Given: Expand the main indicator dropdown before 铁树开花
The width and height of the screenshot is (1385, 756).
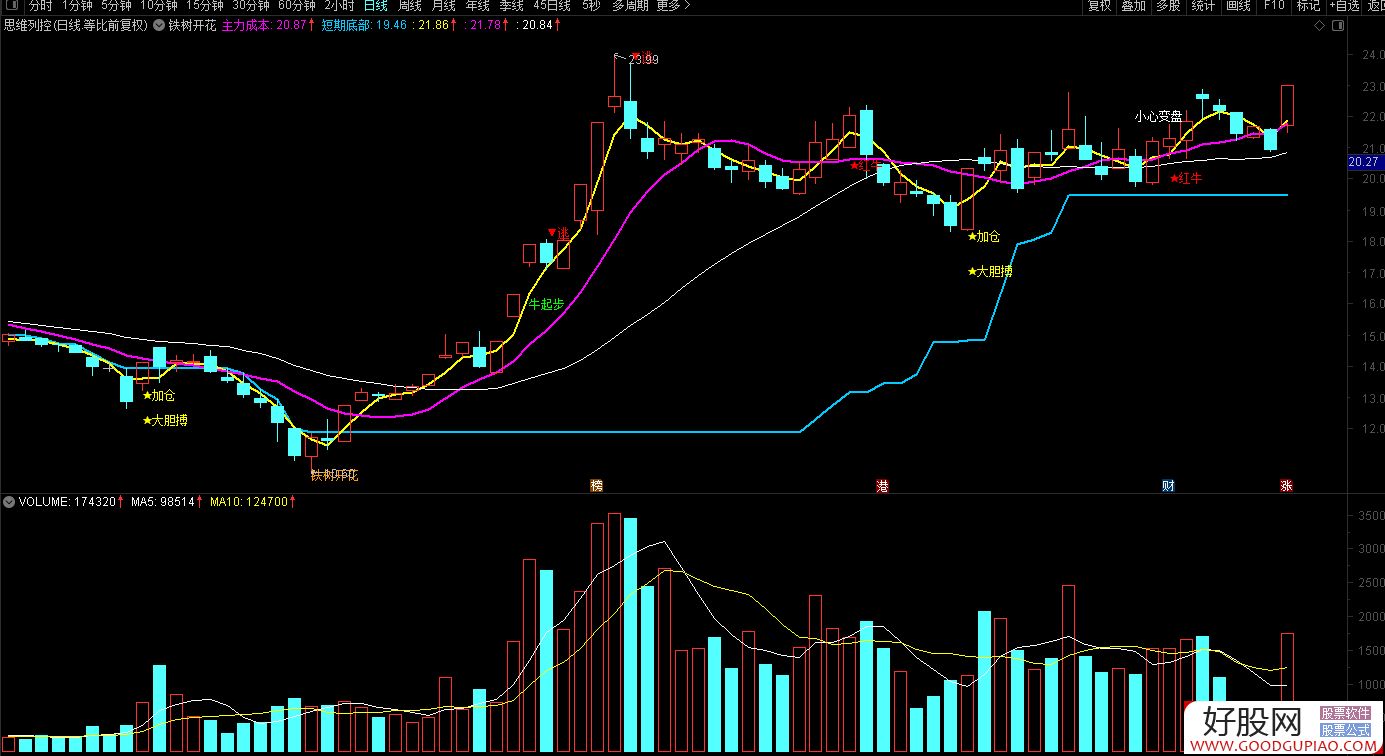Looking at the screenshot, I should pos(159,24).
